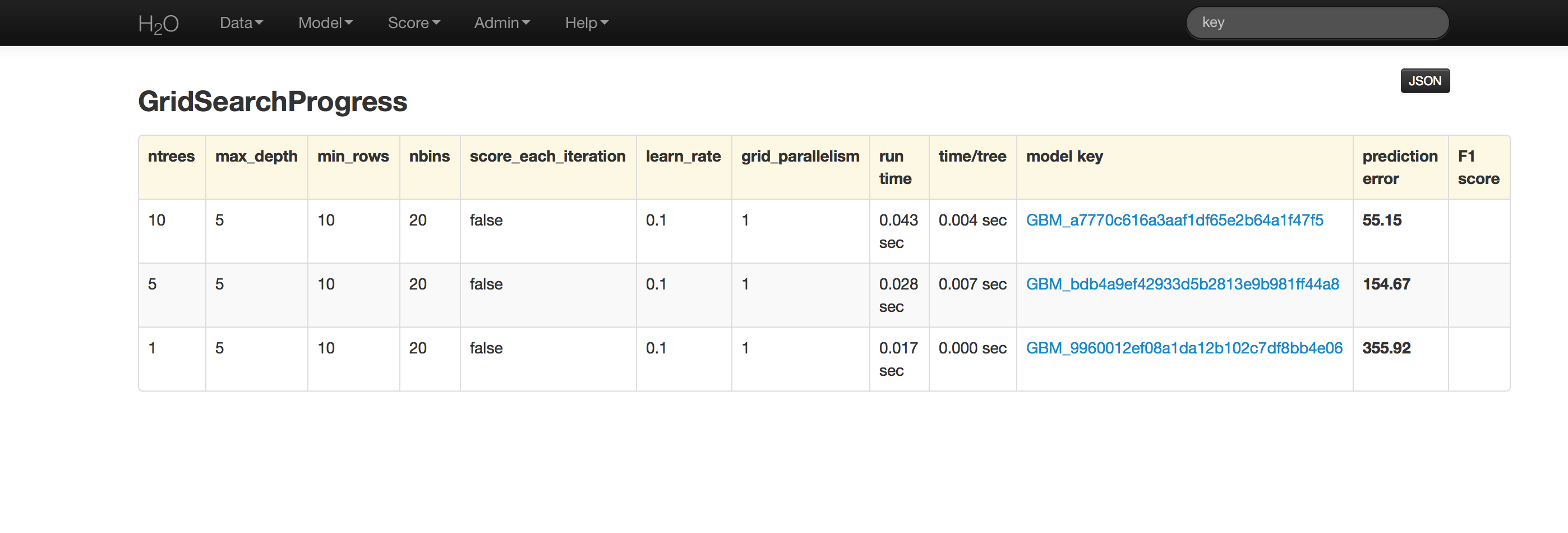Expand the Model menu
The height and width of the screenshot is (533, 1568).
(x=325, y=23)
